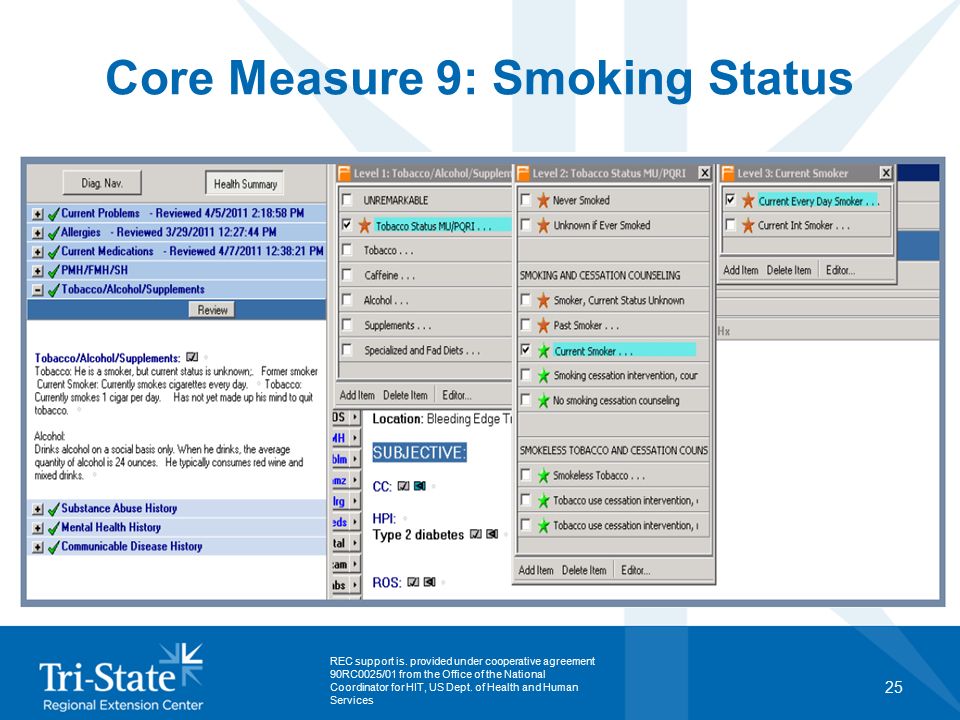Uncheck the Tobacco Status MU/PQRI checkbox

pos(347,225)
